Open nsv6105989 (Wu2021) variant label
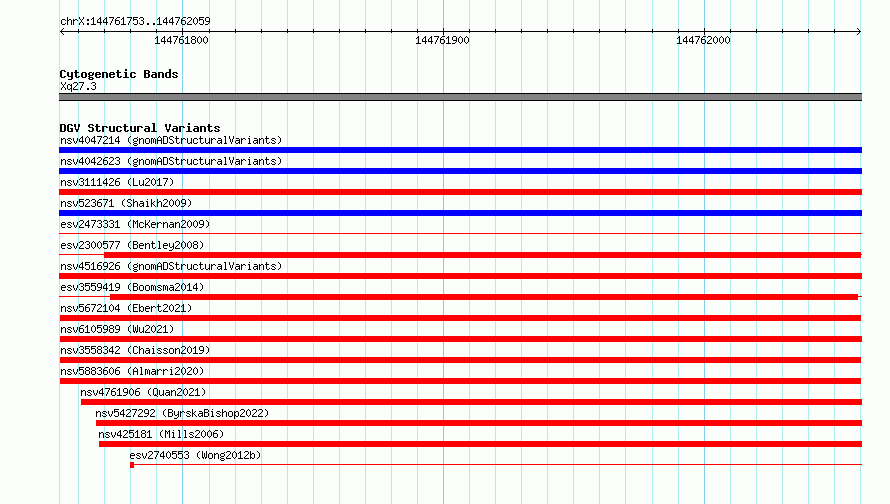Viewport: 890px width, 504px height. tap(117, 329)
